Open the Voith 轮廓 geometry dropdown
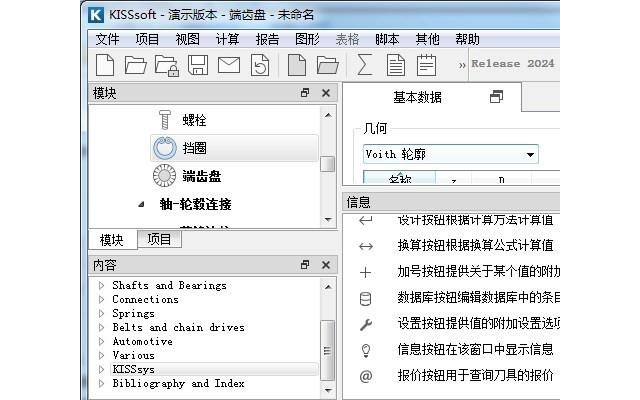Screen dimensions: 640x400 click(x=451, y=154)
